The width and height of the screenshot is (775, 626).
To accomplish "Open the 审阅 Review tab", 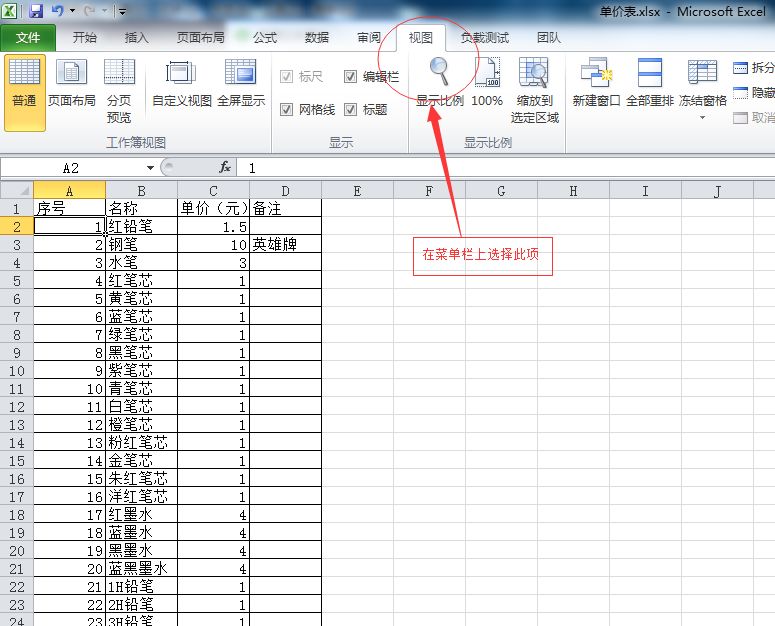I will (369, 38).
